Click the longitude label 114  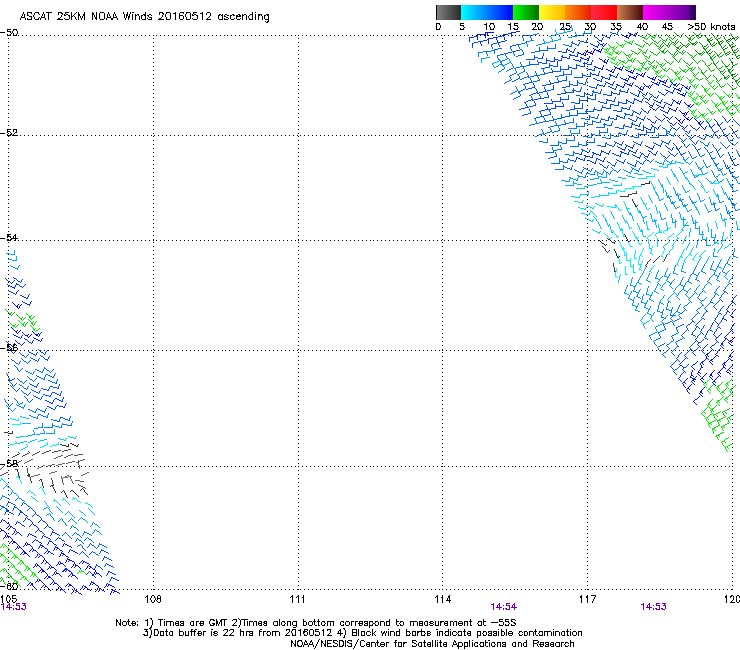[443, 599]
